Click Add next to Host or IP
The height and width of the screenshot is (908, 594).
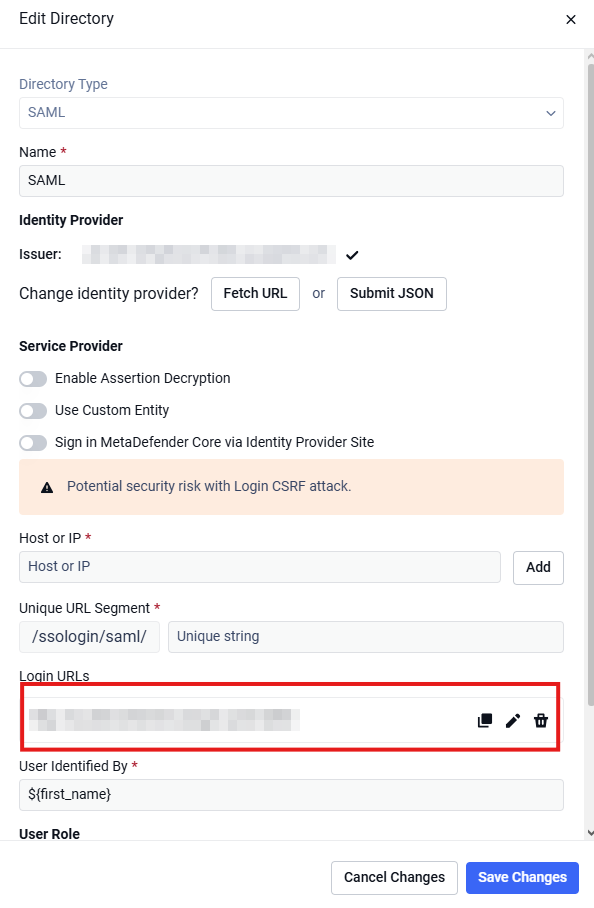tap(538, 568)
